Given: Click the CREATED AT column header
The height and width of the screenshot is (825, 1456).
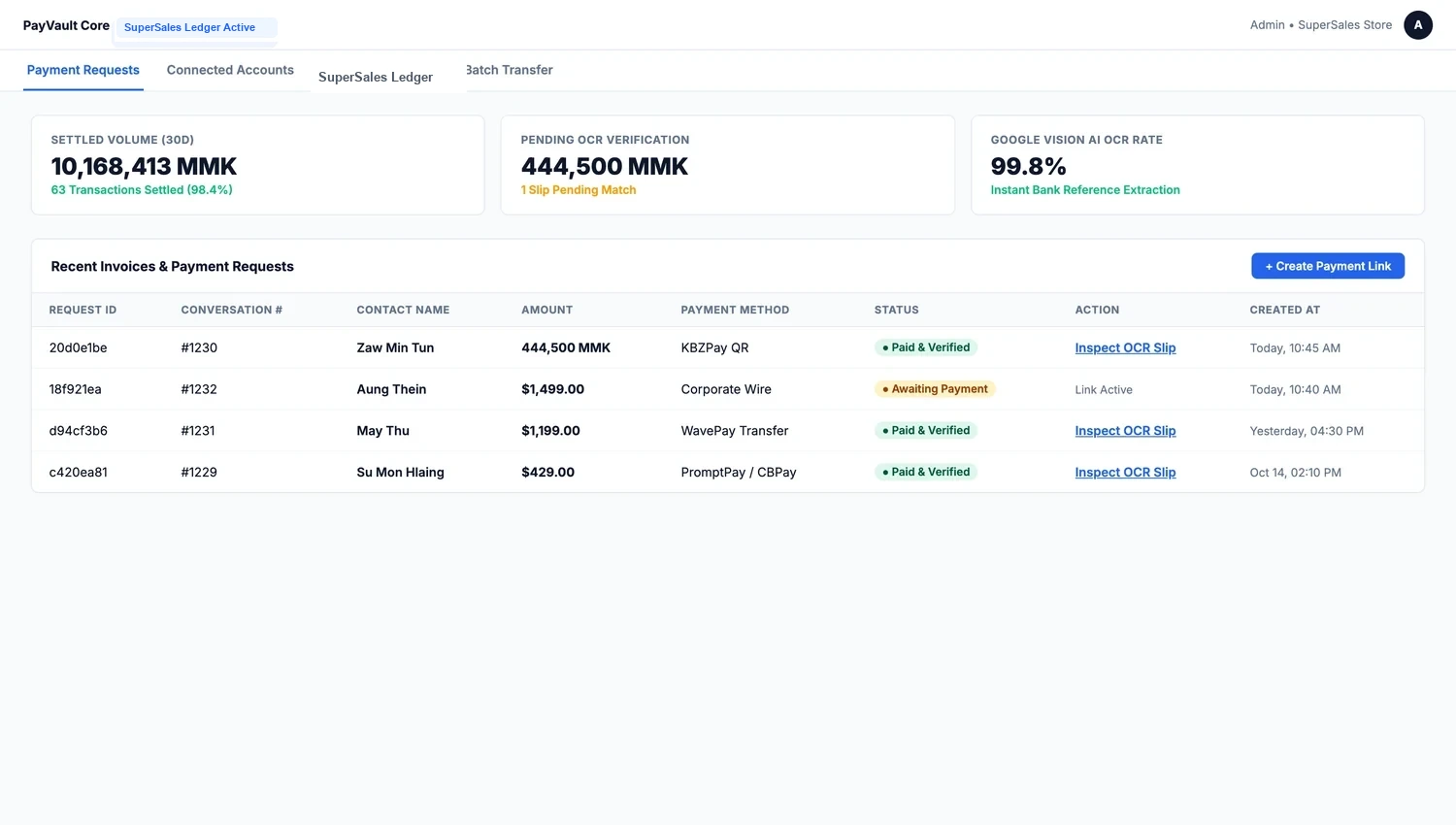Looking at the screenshot, I should pos(1284,311).
